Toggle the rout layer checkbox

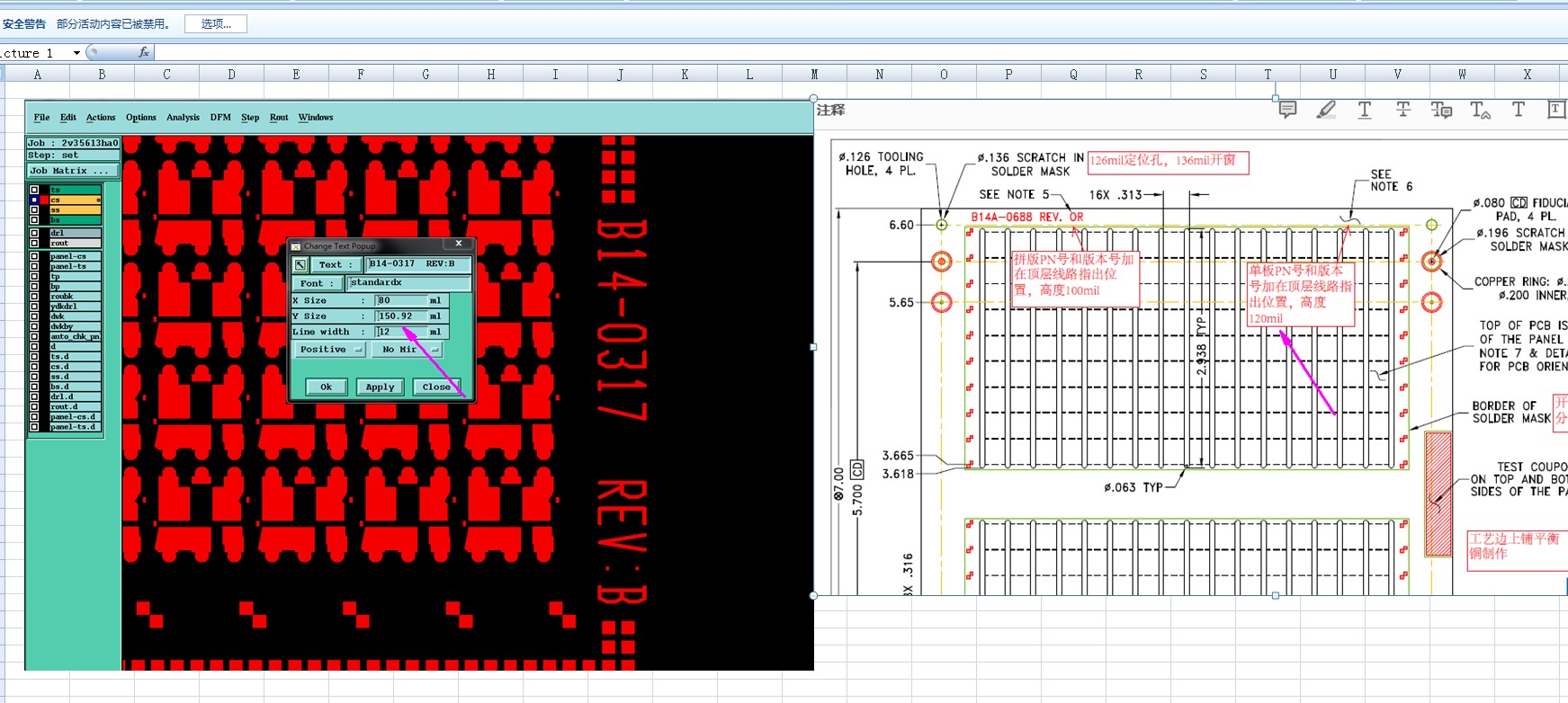pos(34,243)
